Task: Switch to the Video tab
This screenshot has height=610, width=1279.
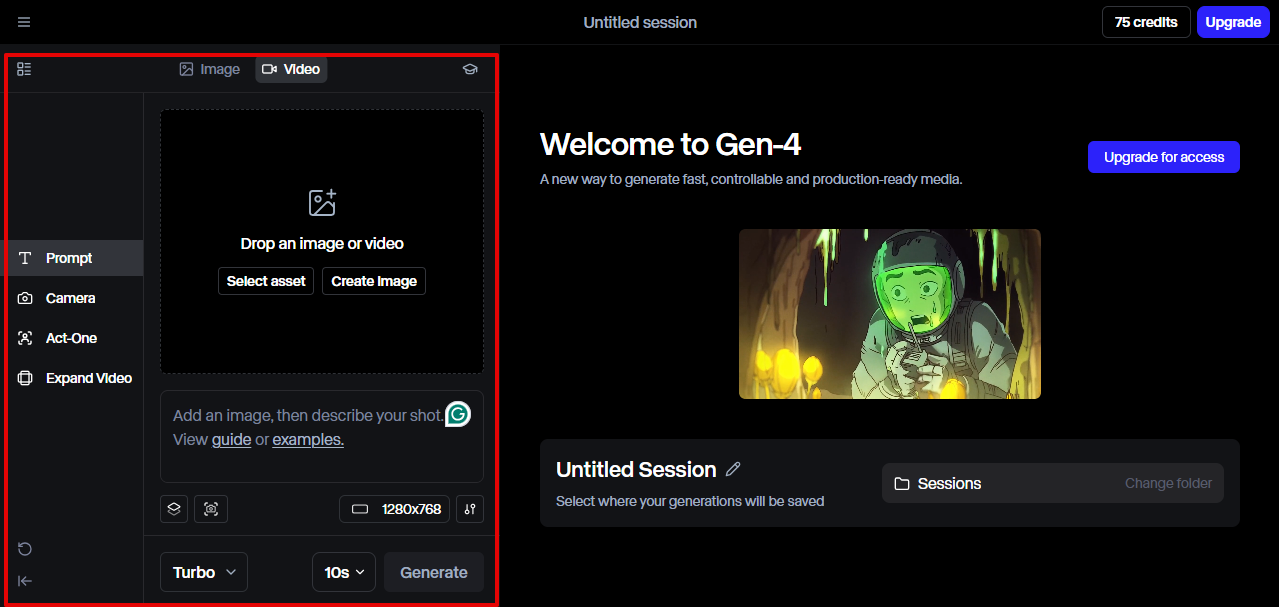Action: coord(291,69)
